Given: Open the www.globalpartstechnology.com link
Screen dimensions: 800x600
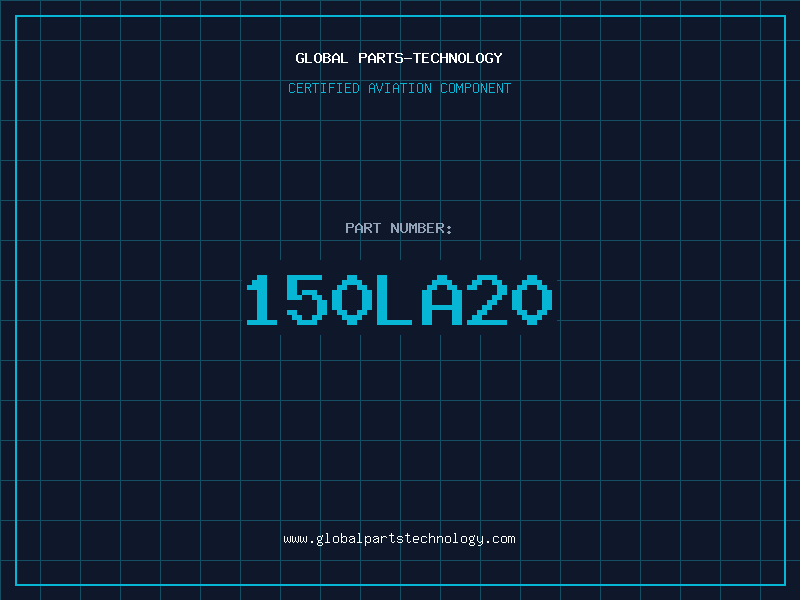Looking at the screenshot, I should pos(399,539).
